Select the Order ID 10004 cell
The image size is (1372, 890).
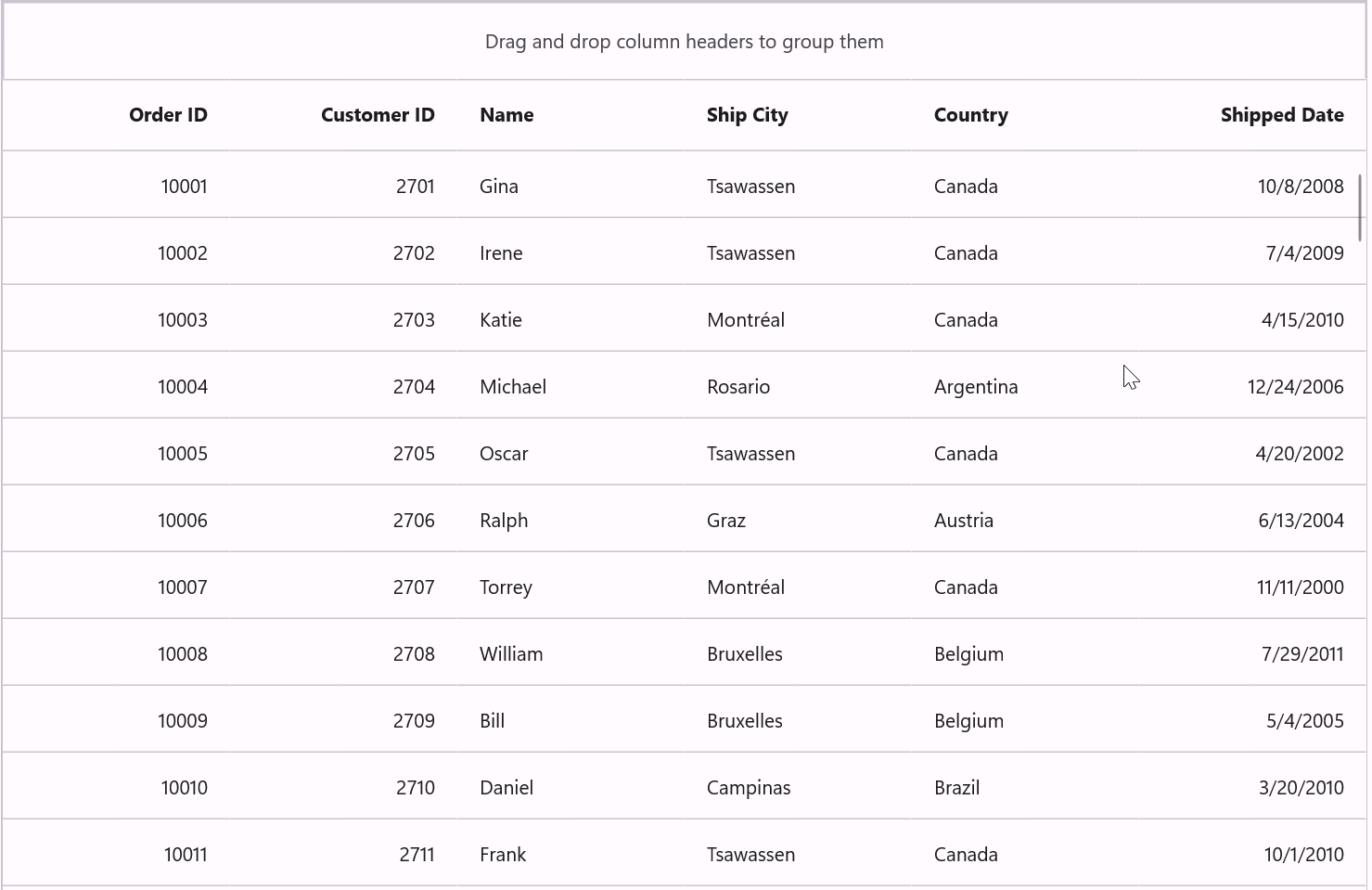183,386
